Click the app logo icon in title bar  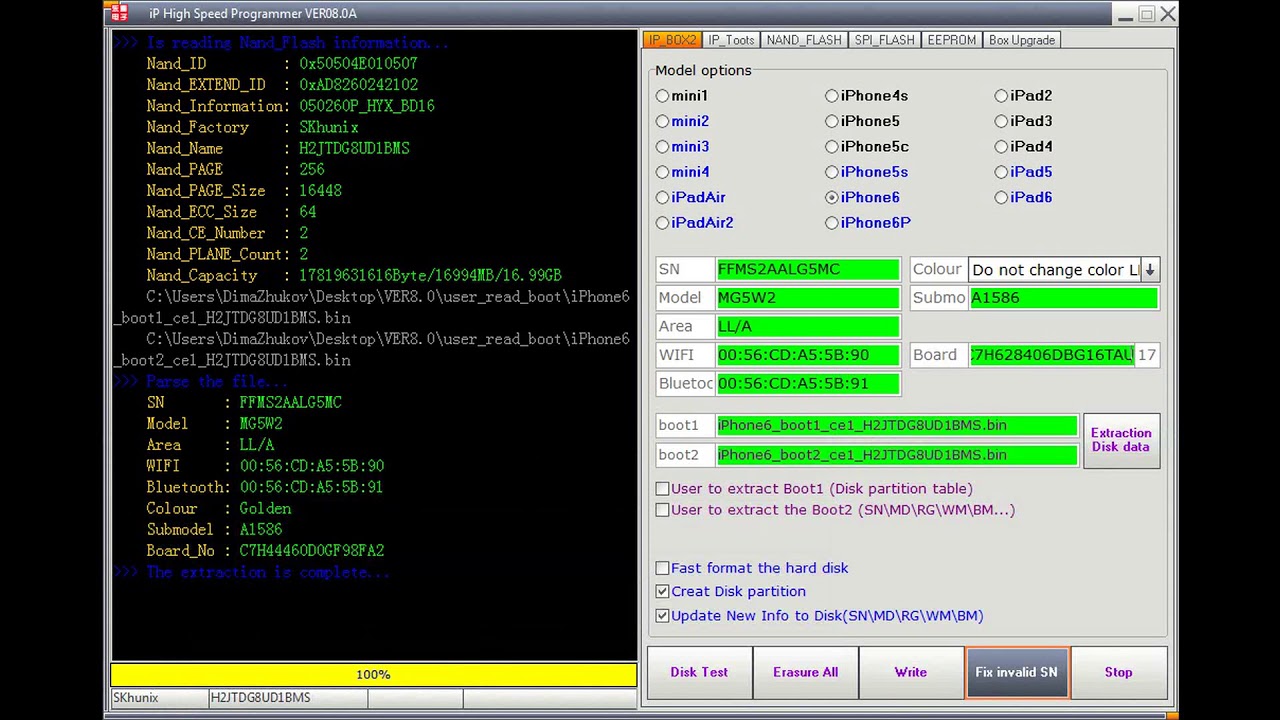119,13
